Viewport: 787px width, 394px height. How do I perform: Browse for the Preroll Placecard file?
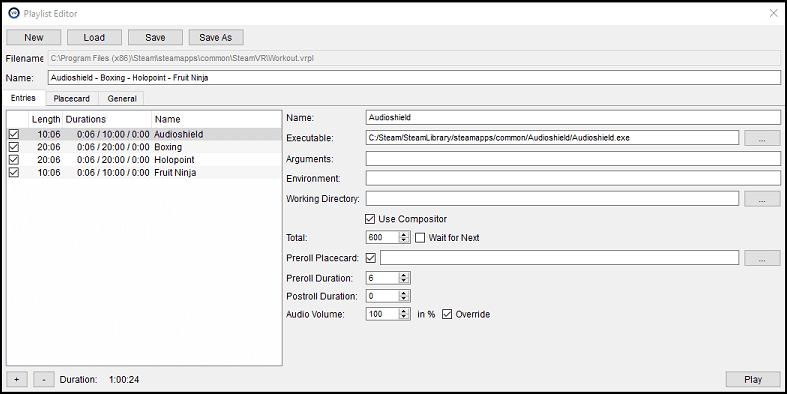click(762, 258)
